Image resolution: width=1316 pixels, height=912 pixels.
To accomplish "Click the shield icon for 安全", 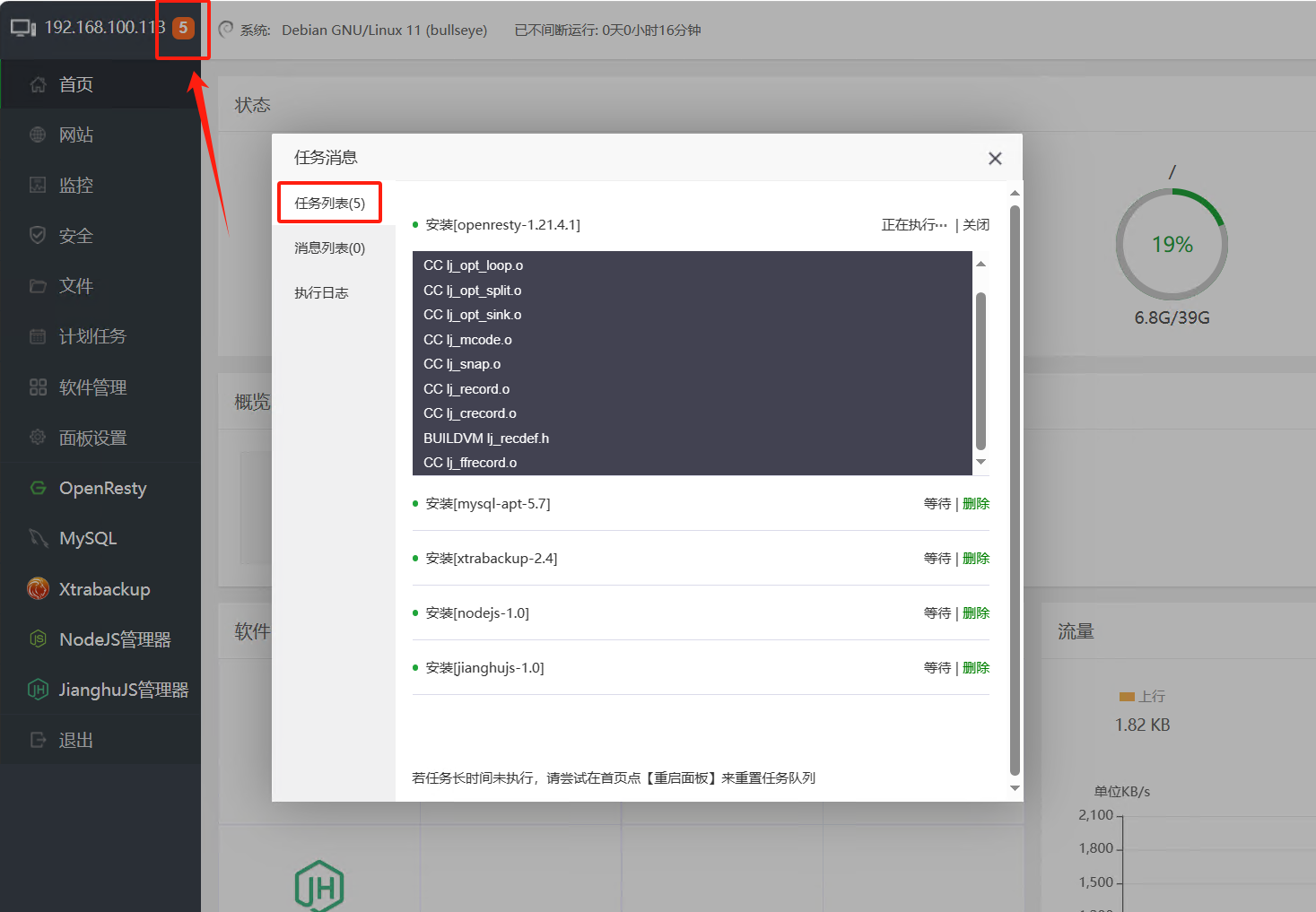I will point(38,235).
